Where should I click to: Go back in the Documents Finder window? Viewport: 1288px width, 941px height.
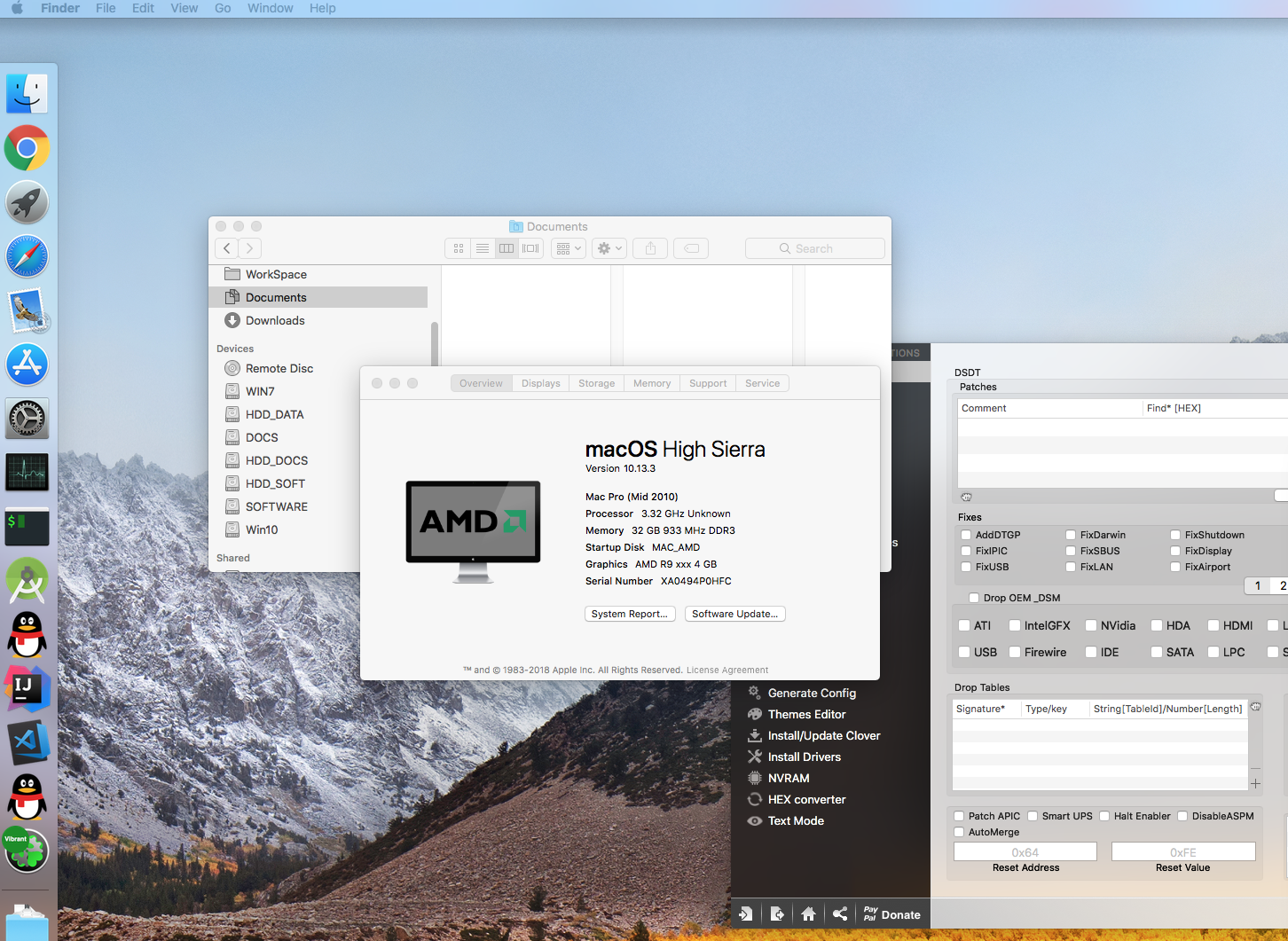(x=227, y=248)
